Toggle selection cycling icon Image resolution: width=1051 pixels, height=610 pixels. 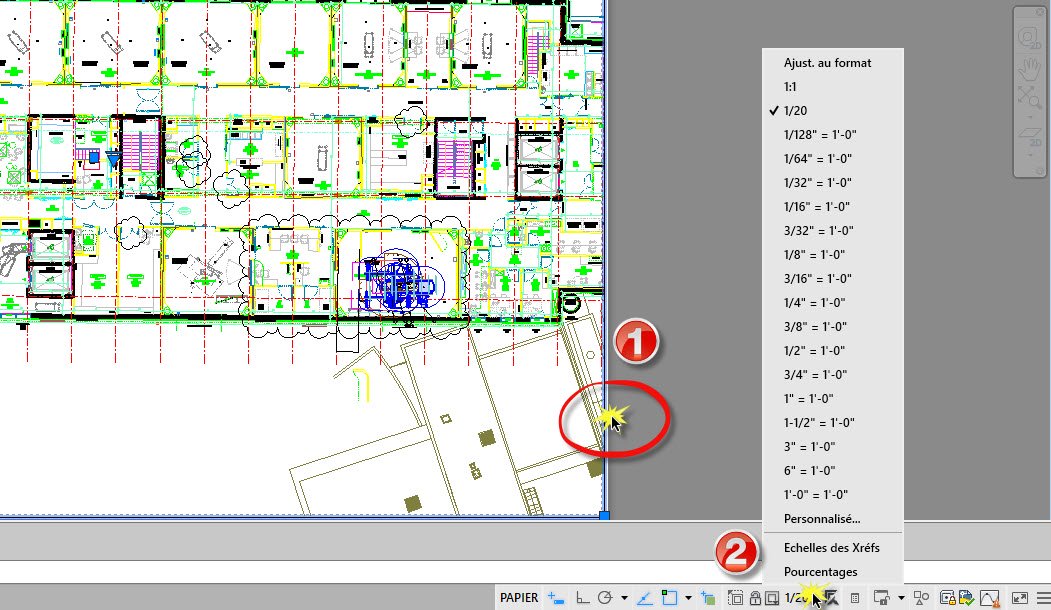pos(708,598)
